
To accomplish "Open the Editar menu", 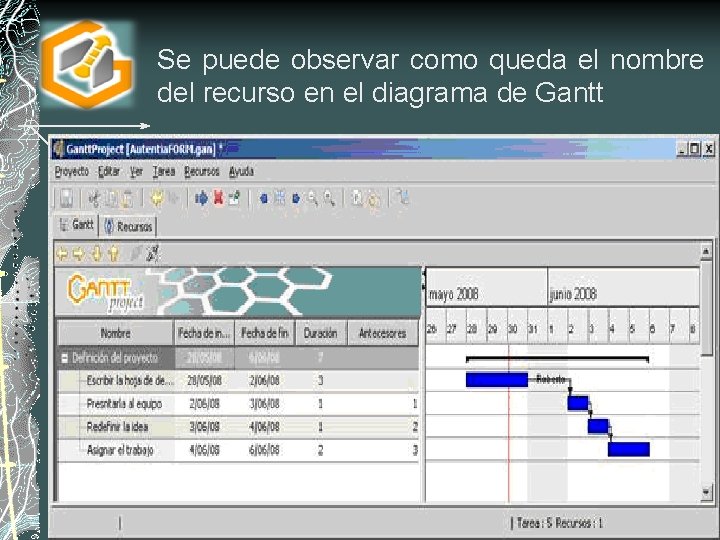I will tap(109, 172).
